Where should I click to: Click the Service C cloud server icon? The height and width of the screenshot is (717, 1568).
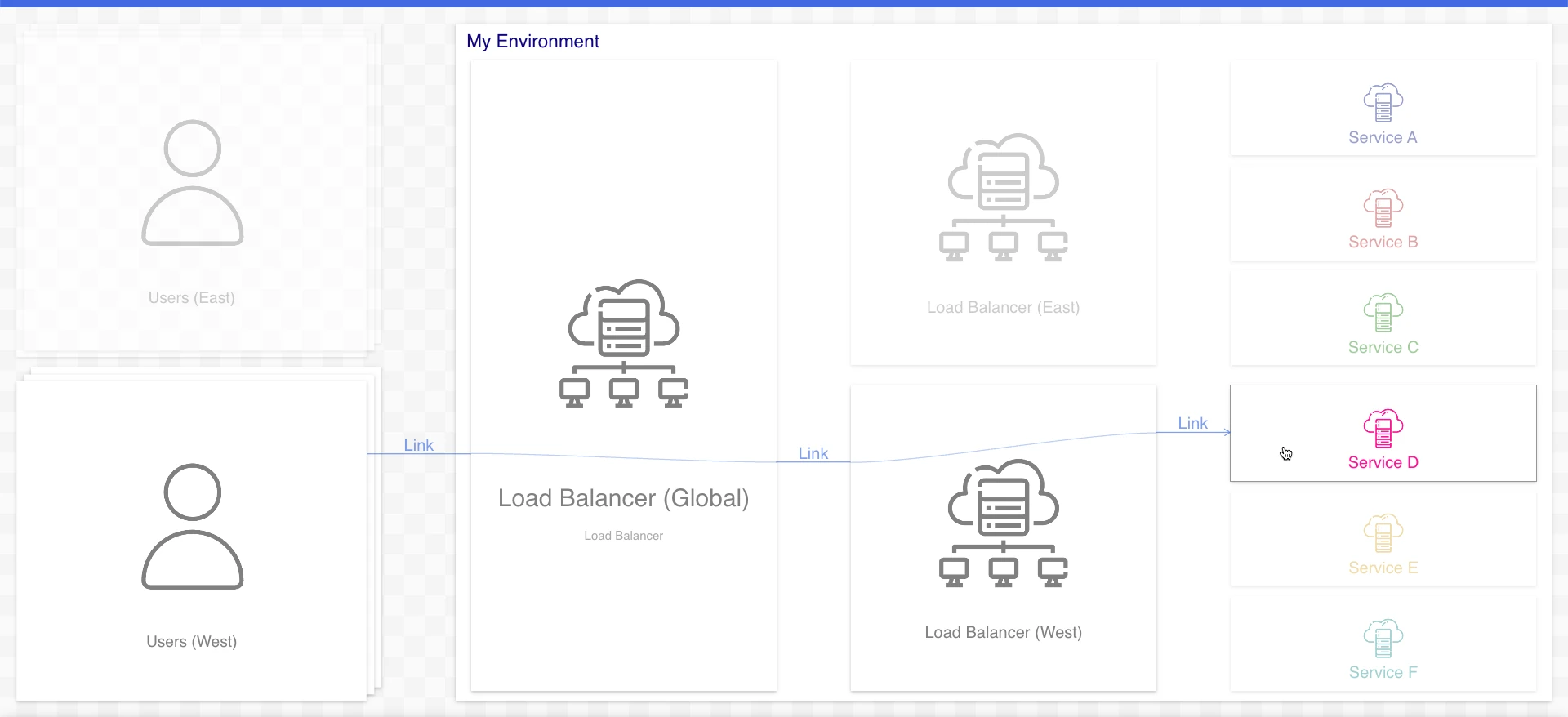click(x=1383, y=313)
